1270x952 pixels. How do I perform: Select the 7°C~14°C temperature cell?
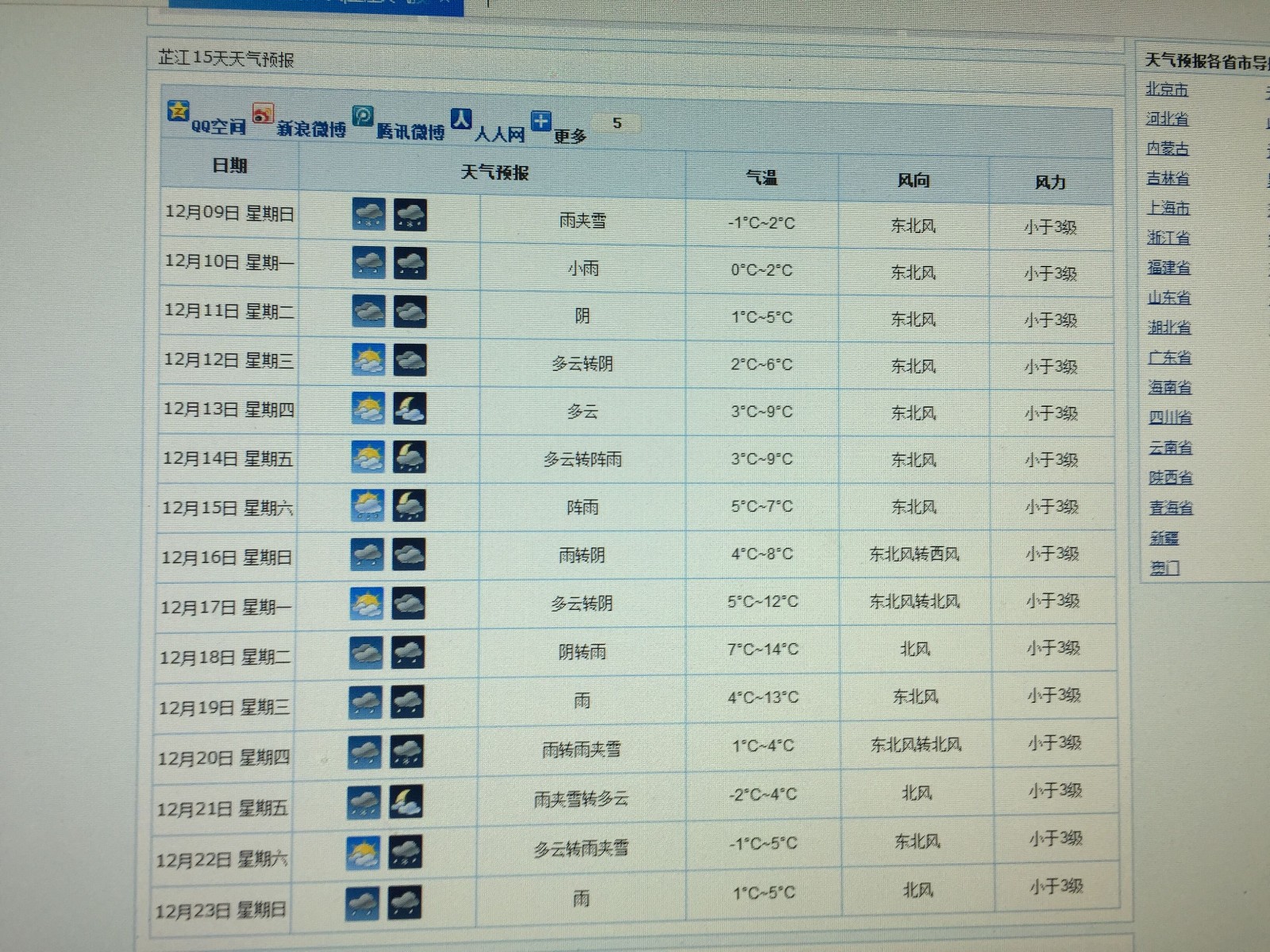coord(763,649)
